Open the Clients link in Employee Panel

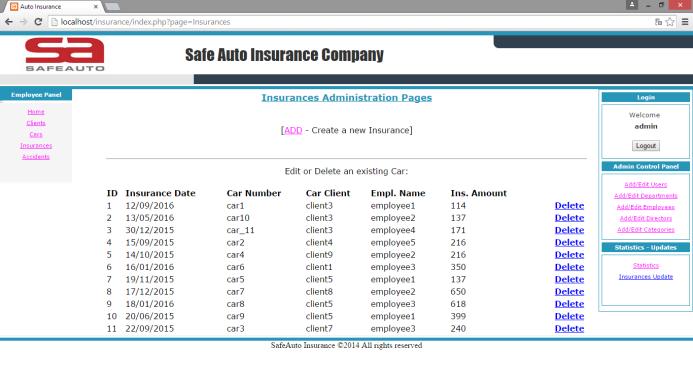pyautogui.click(x=36, y=123)
